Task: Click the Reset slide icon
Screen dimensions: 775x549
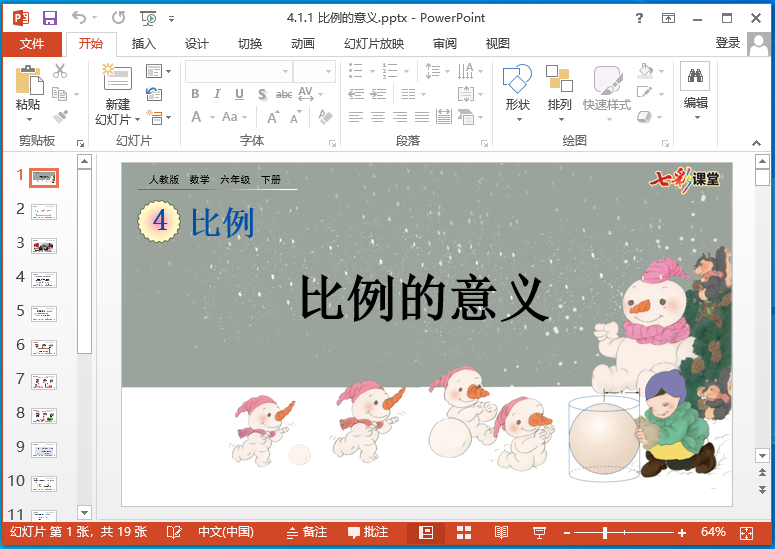Action: (154, 94)
